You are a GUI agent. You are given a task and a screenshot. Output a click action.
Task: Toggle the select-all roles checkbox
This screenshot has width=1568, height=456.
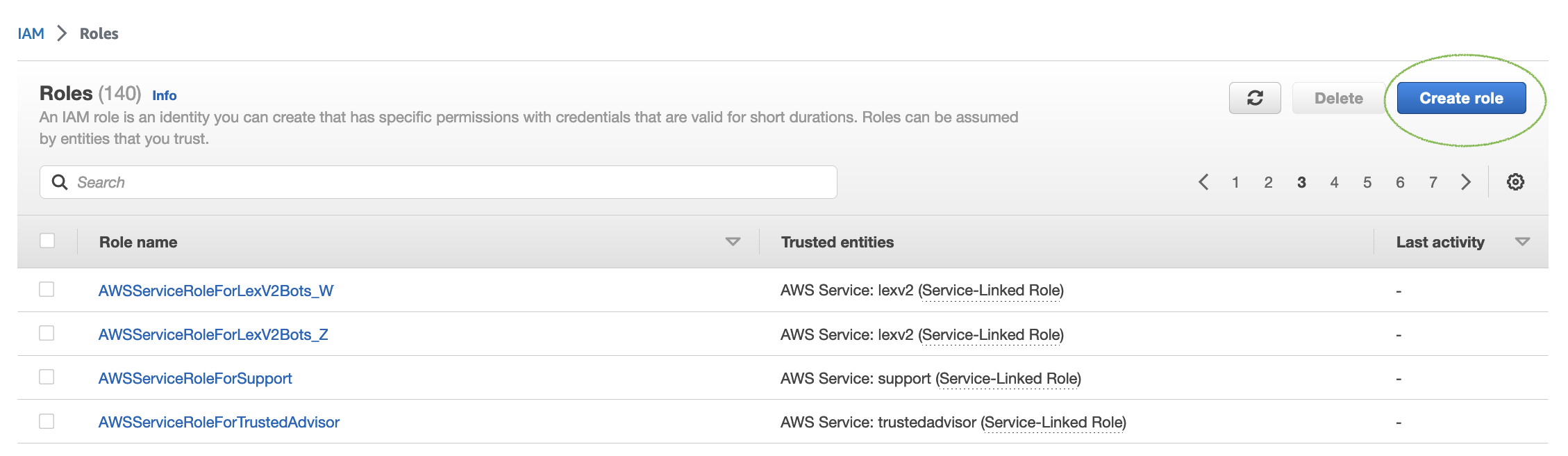(x=47, y=241)
